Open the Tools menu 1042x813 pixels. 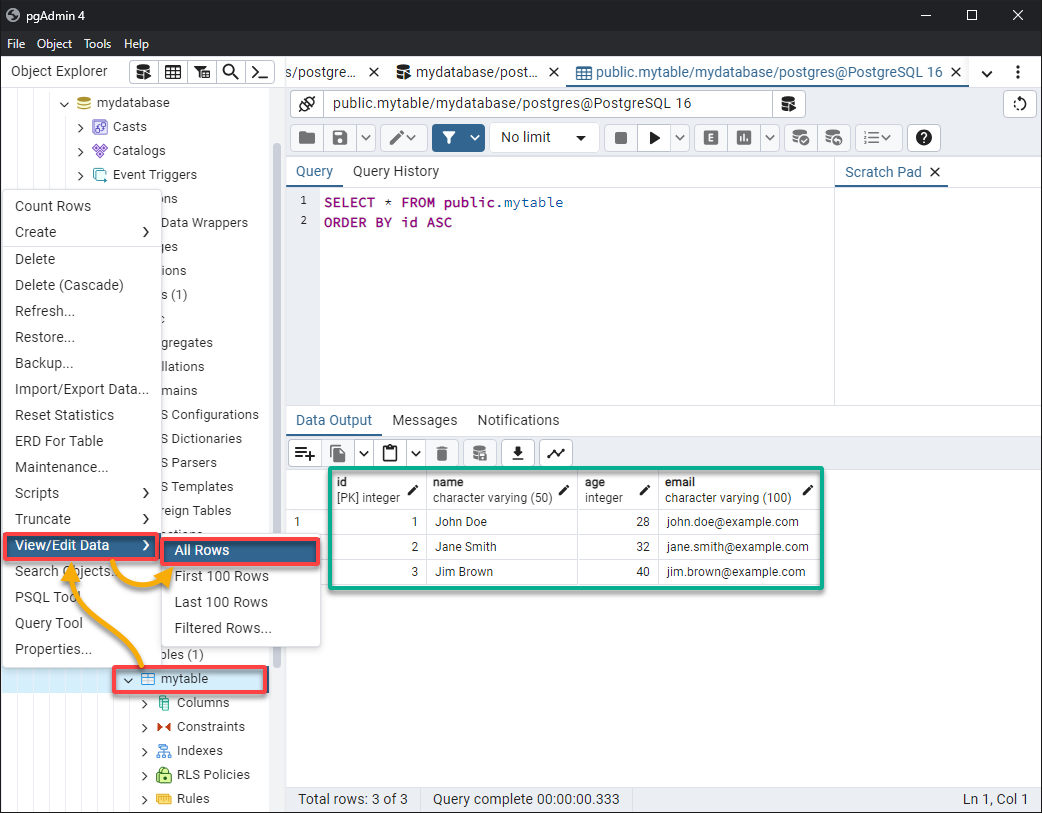(97, 44)
